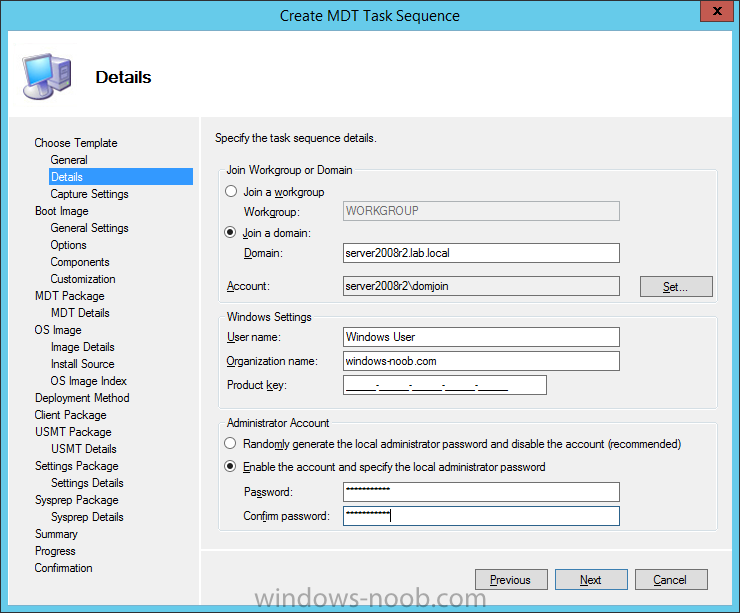Screen dimensions: 740x613
Task: Click the 'Create MDT Task Sequence' title text
Action: [370, 16]
